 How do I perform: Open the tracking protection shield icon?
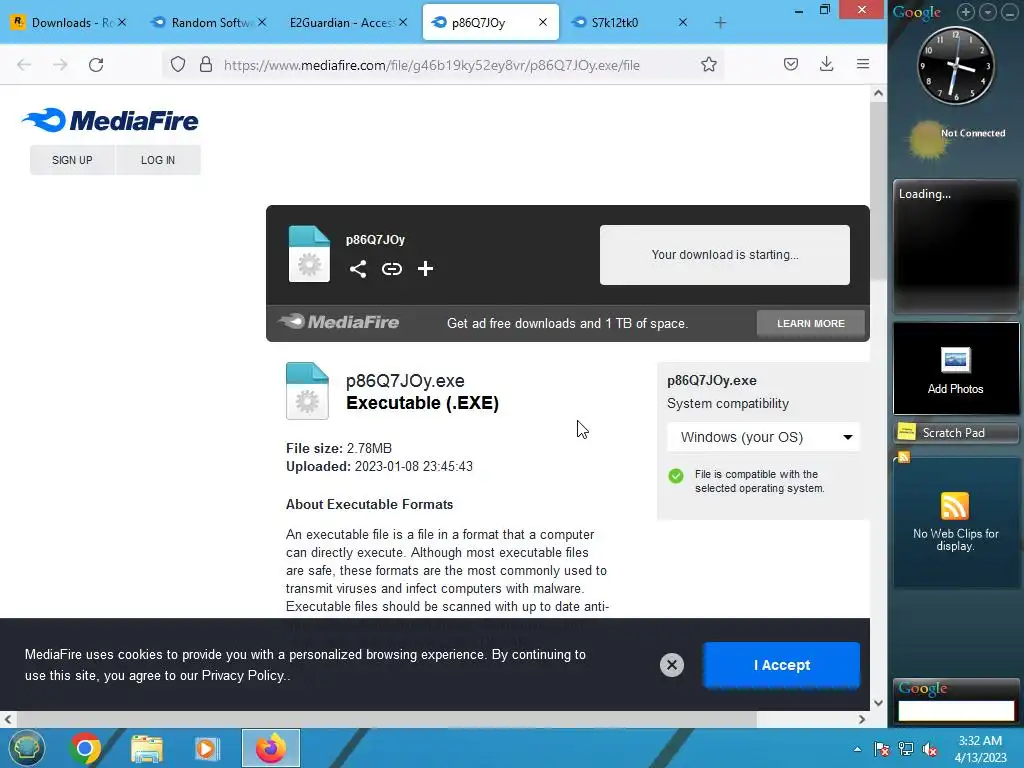[178, 64]
